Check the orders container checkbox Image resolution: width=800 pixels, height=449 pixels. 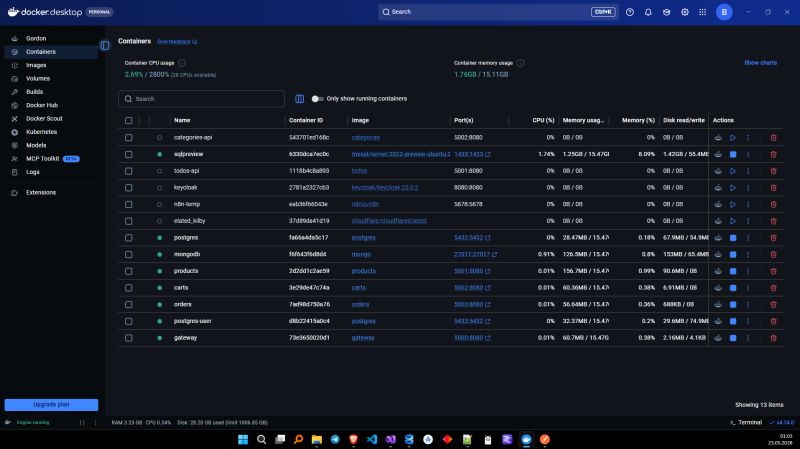click(129, 305)
